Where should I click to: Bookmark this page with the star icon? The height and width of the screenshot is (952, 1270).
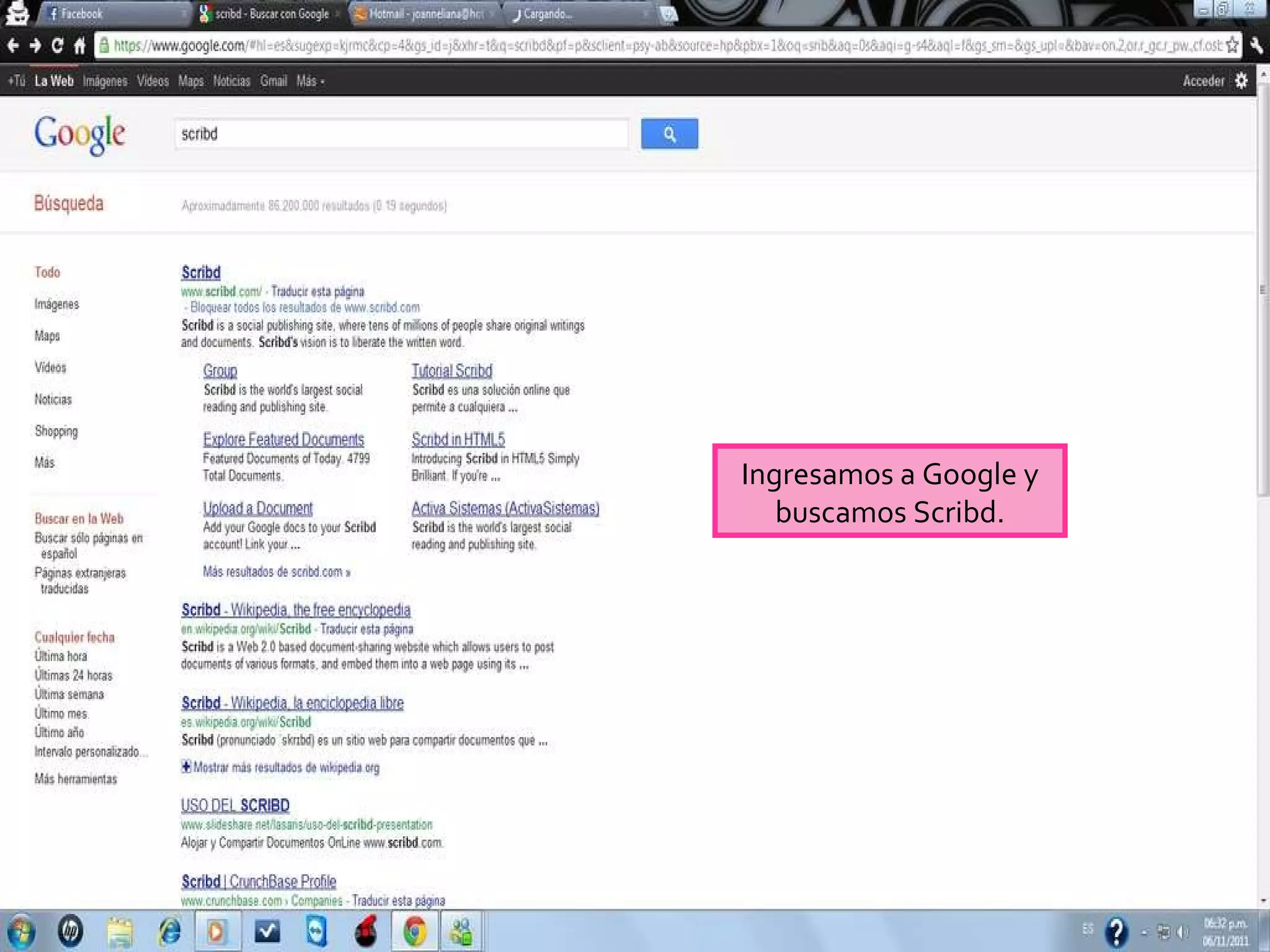[1232, 45]
